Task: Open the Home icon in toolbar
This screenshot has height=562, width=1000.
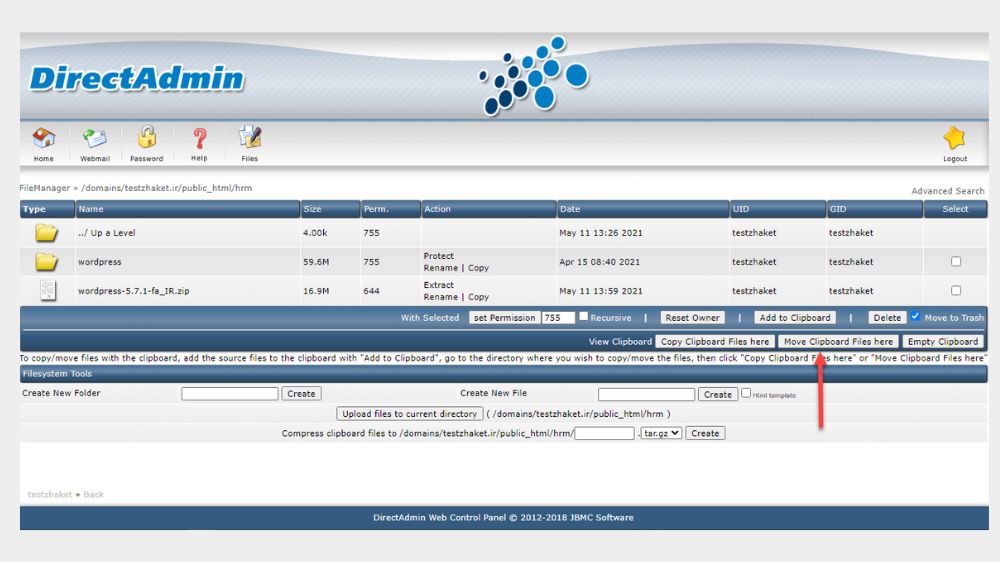Action: click(44, 138)
